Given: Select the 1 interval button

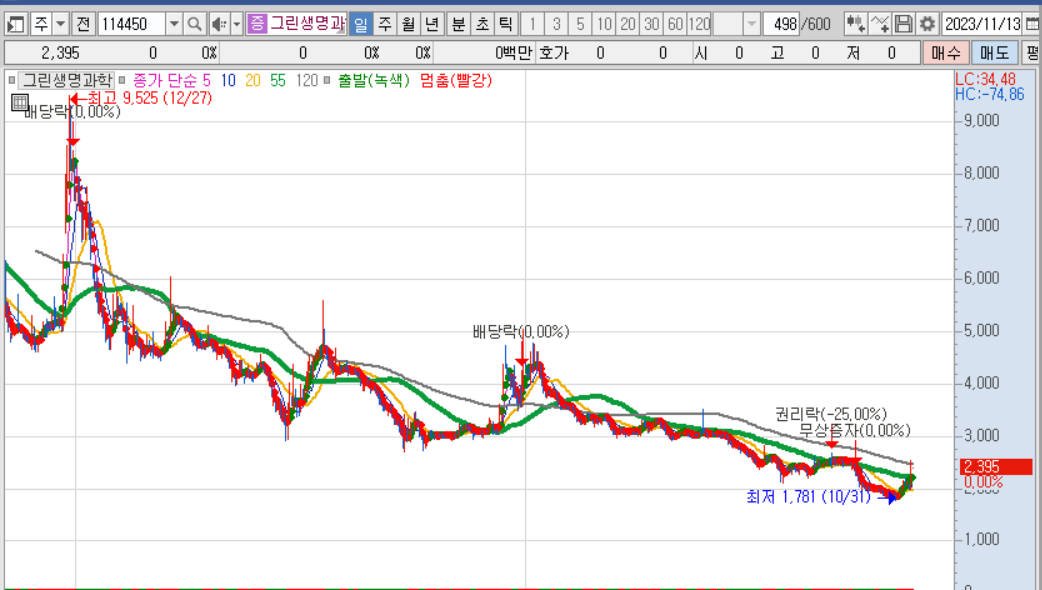Looking at the screenshot, I should click(532, 25).
